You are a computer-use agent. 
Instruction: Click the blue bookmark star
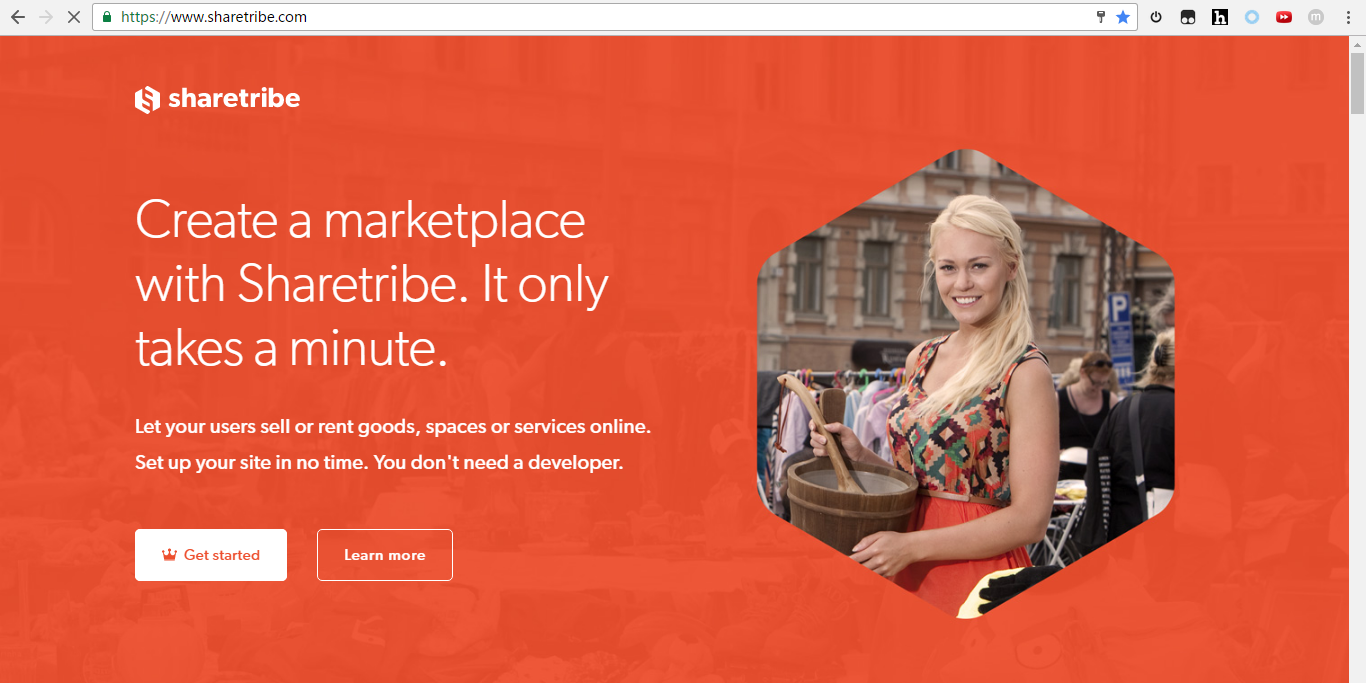tap(1123, 17)
